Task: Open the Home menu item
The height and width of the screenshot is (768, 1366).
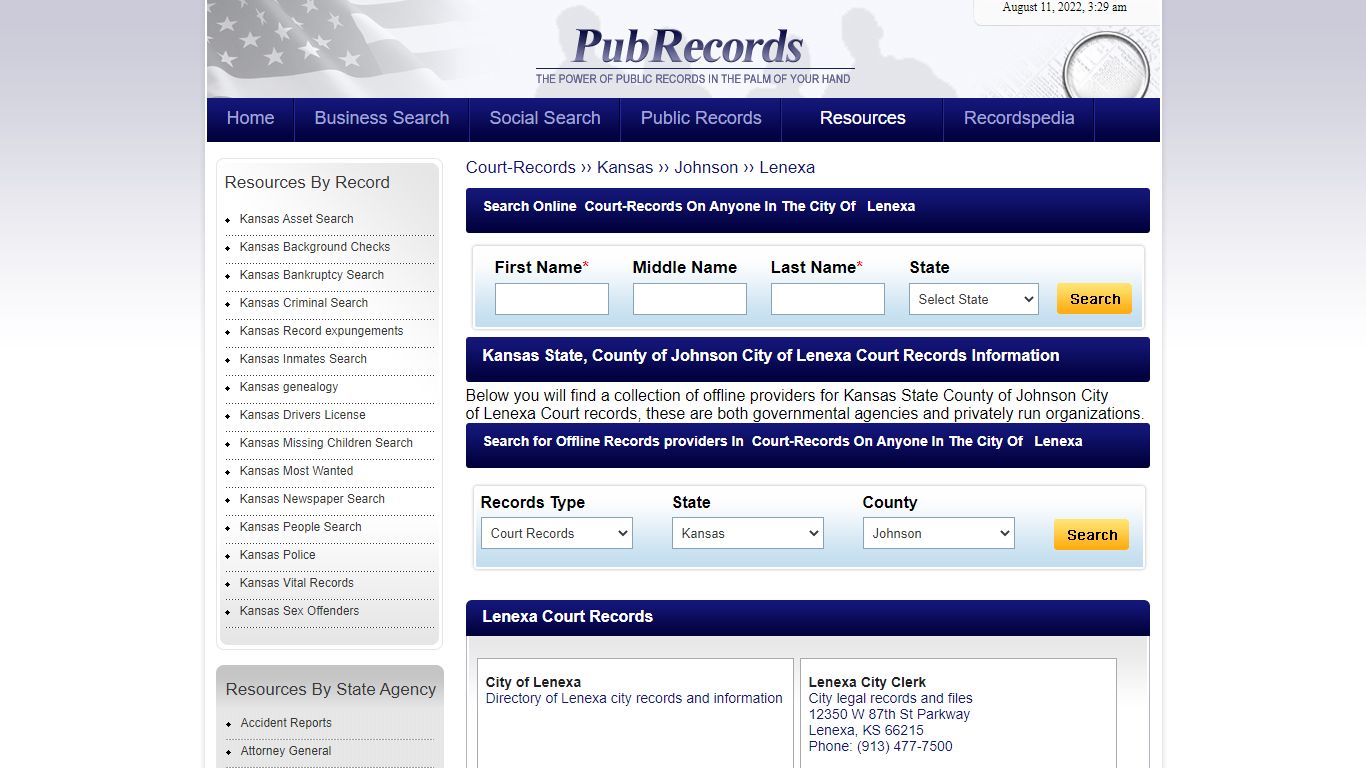Action: (250, 118)
